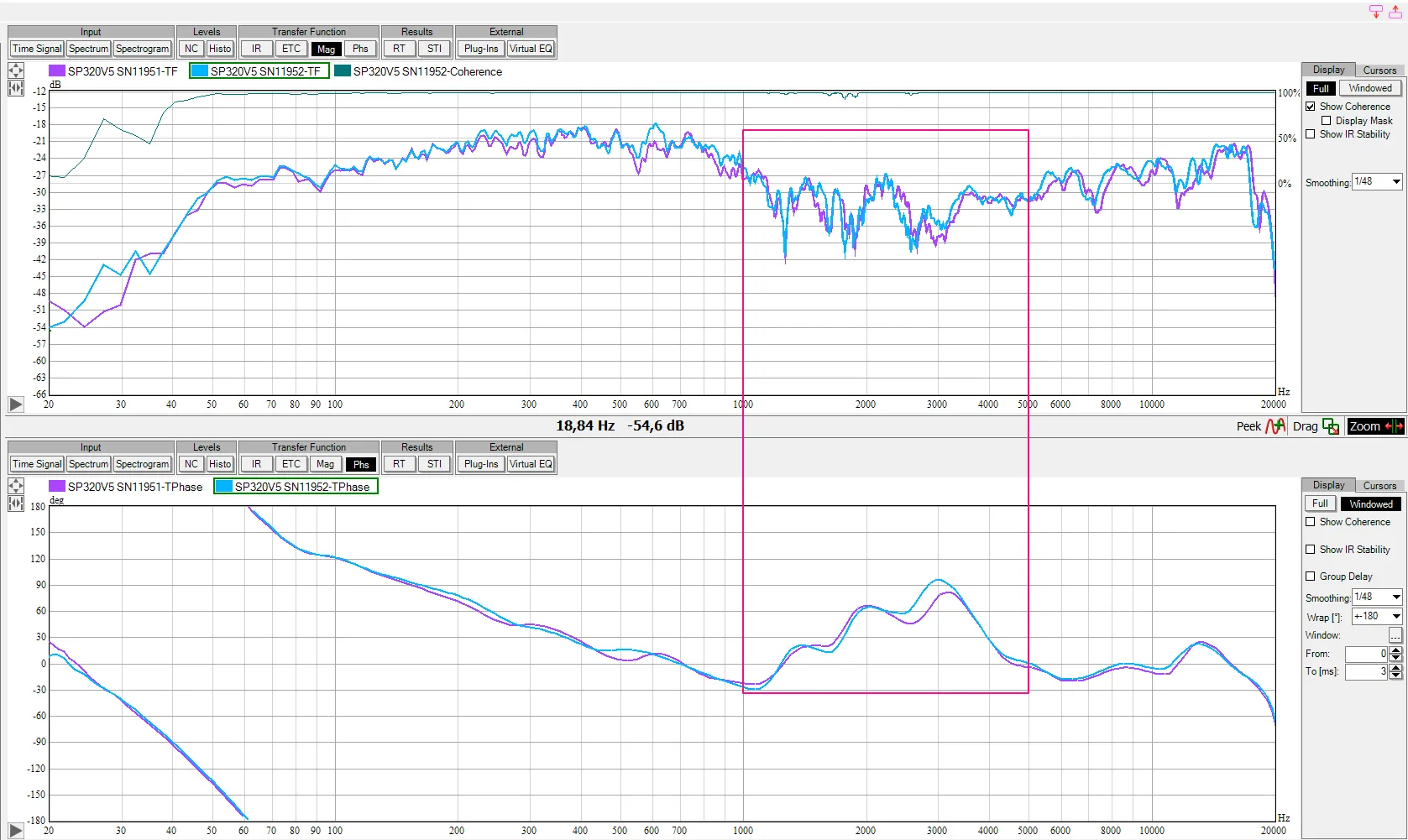Open the bottom Smoothing dropdown
Screen dimensions: 1408x840
click(1377, 597)
